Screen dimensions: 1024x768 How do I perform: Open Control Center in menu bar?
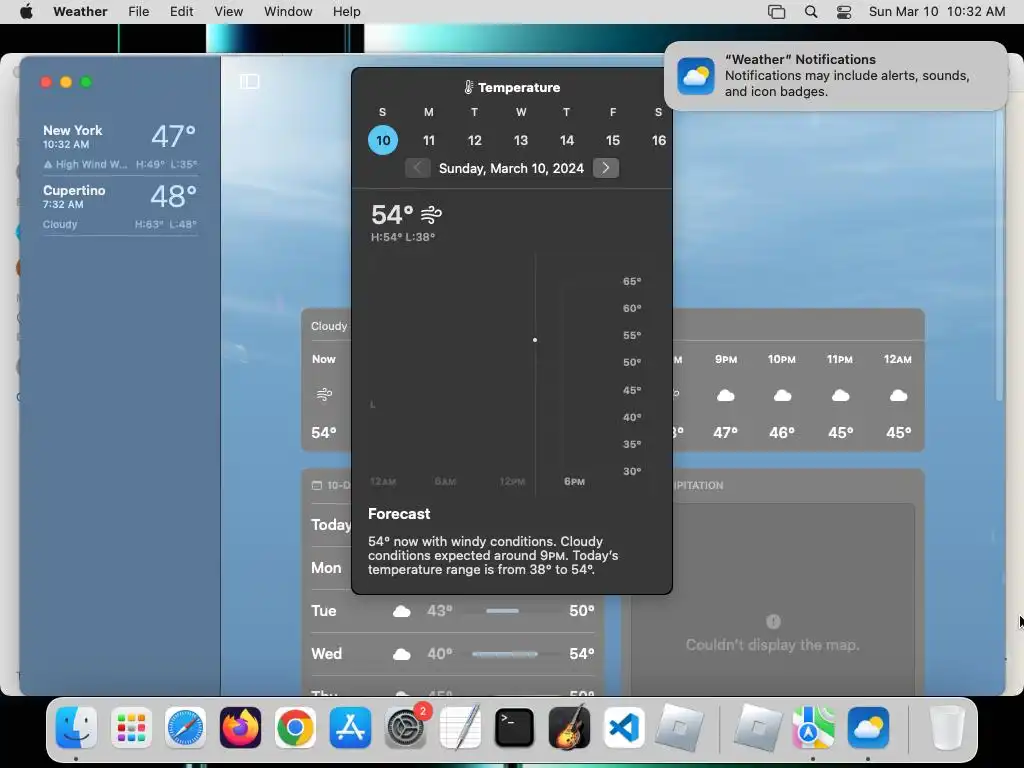tap(844, 12)
